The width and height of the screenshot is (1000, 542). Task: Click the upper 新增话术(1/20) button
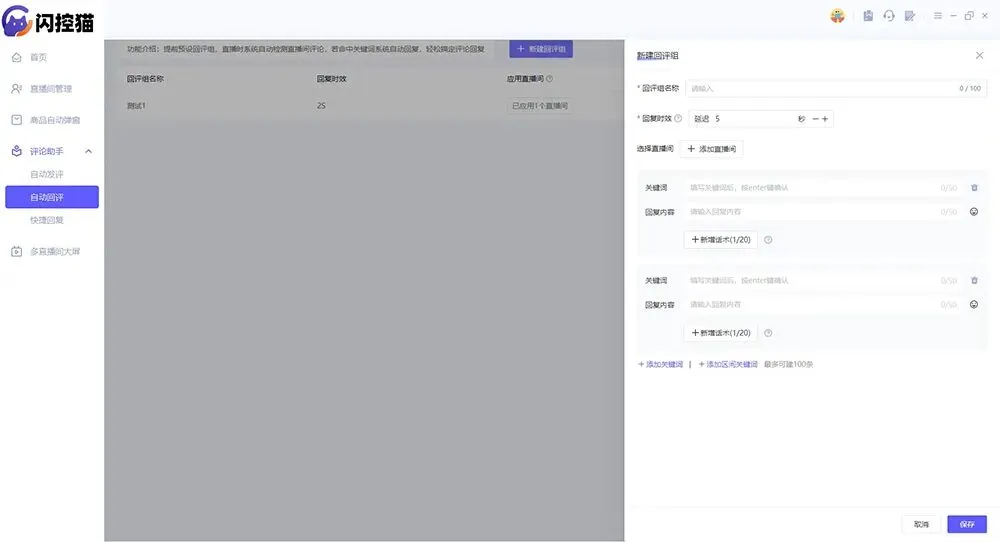point(721,240)
